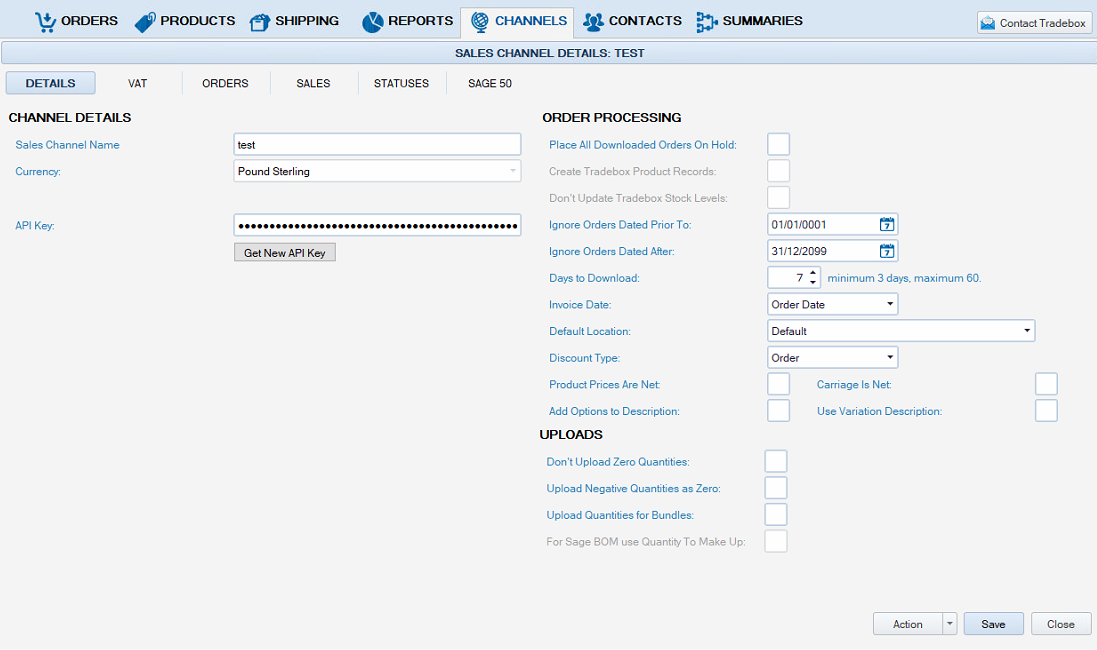Click the Reports pie chart icon
This screenshot has width=1097, height=650.
pos(373,21)
